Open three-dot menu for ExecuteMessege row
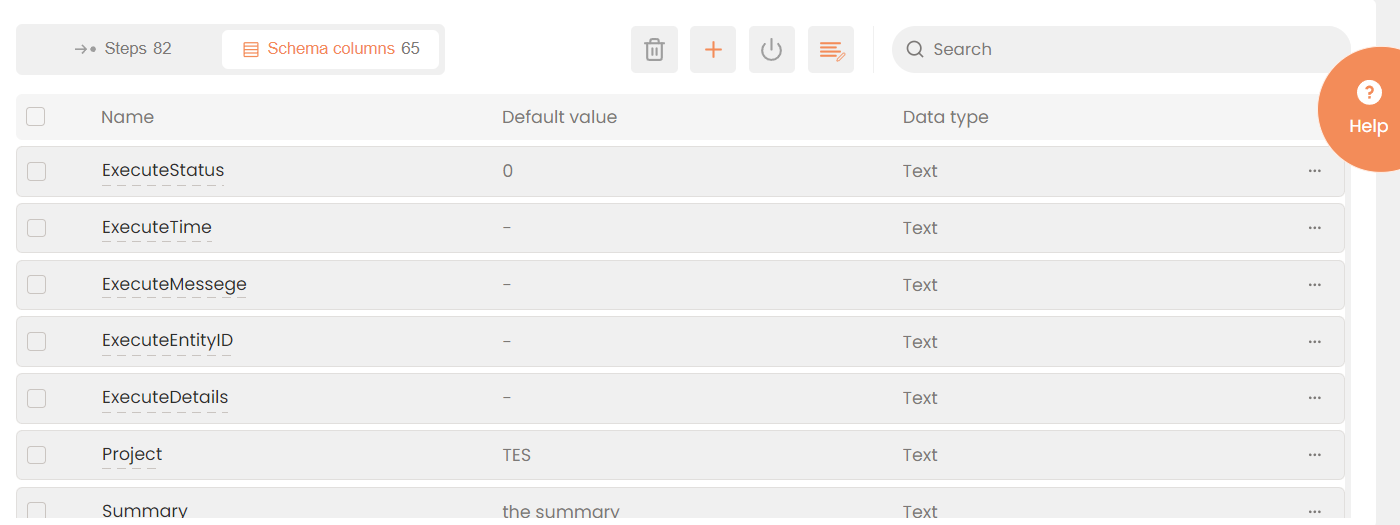The image size is (1400, 525). (x=1314, y=285)
